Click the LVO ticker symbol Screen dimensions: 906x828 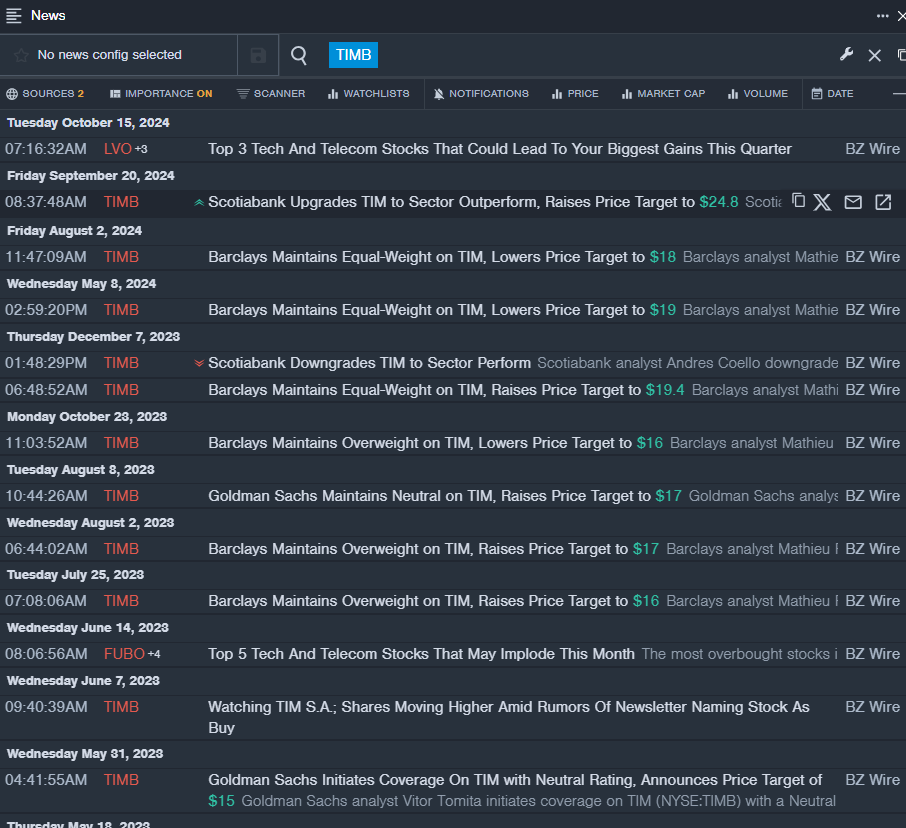click(118, 149)
